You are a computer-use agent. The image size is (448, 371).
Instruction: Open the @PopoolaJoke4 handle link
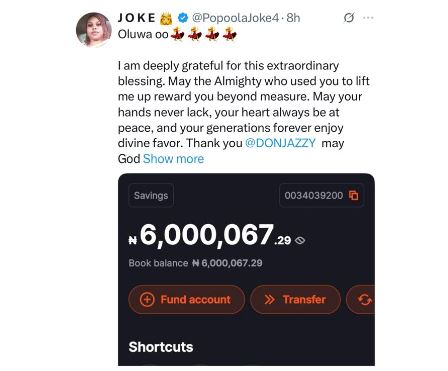235,18
